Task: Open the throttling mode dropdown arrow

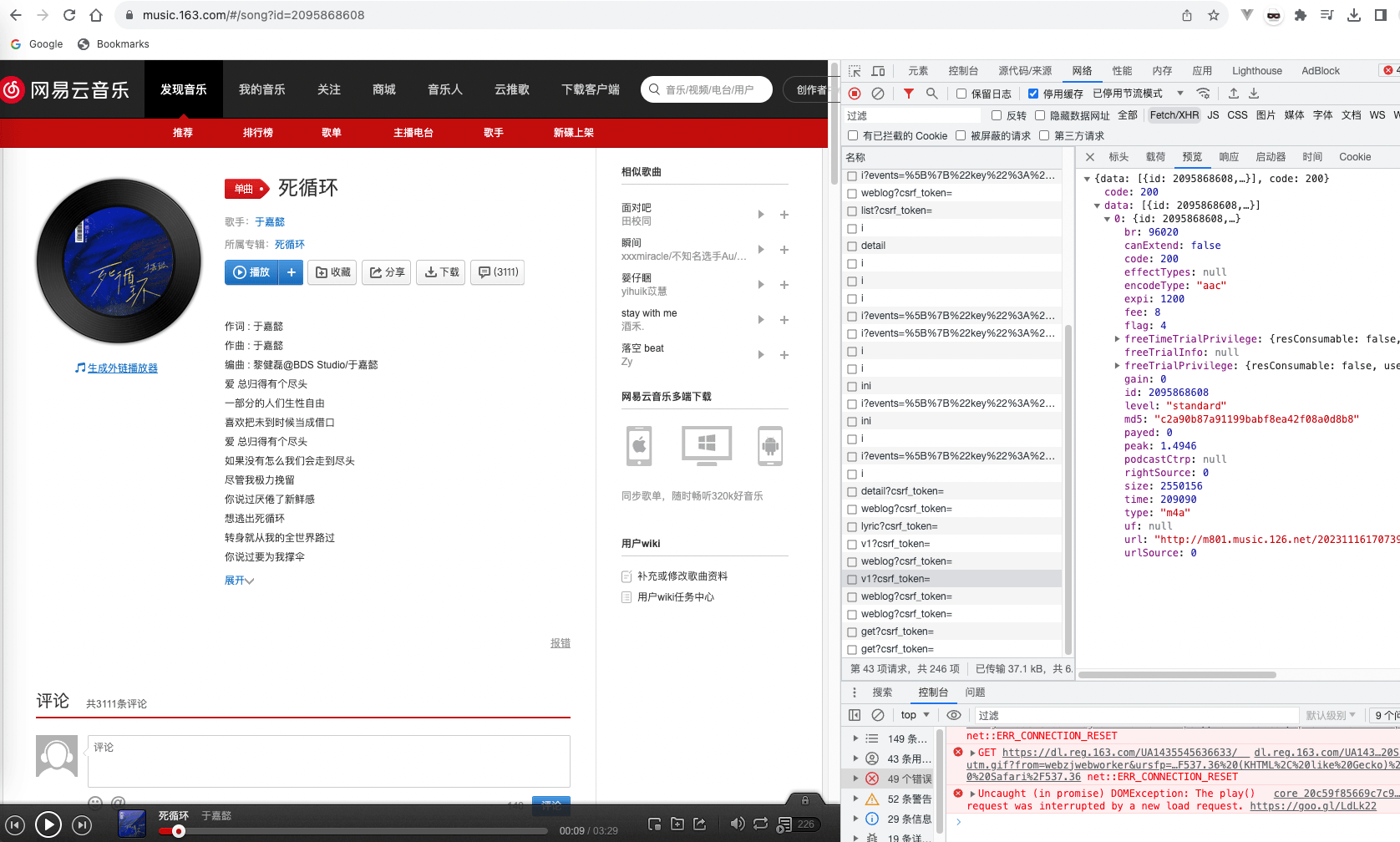Action: pos(1180,94)
